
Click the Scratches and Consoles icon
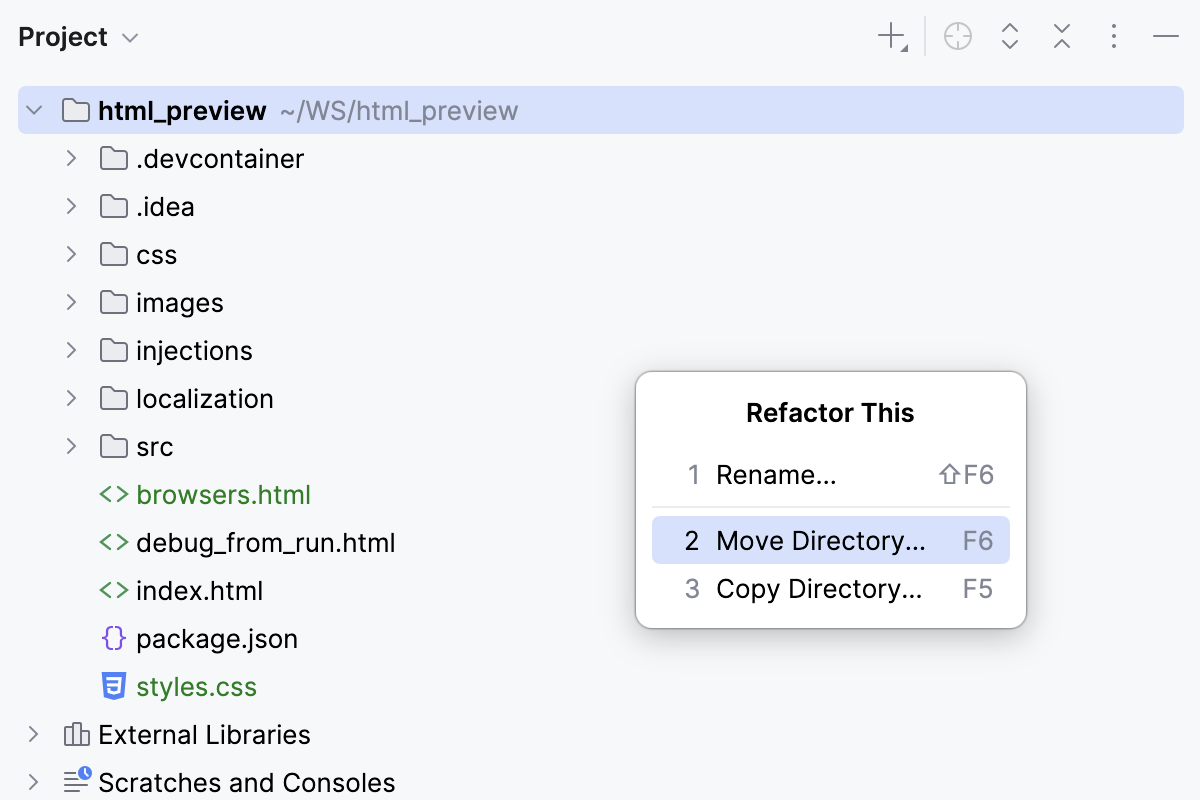(x=77, y=780)
